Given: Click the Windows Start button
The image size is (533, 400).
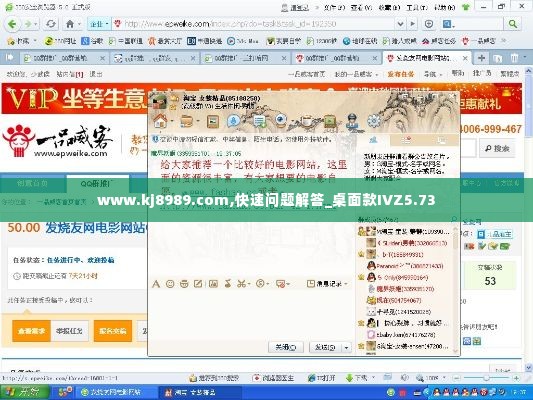Looking at the screenshot, I should 24,392.
